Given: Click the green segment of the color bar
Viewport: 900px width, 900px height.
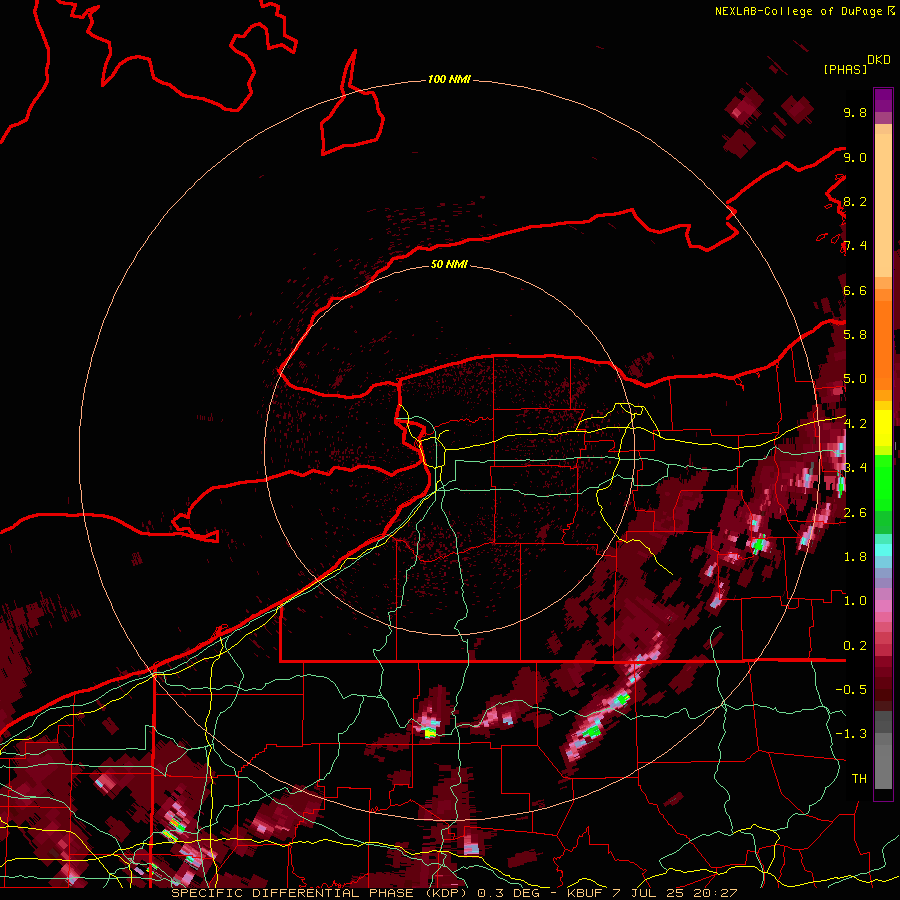Looking at the screenshot, I should [883, 483].
